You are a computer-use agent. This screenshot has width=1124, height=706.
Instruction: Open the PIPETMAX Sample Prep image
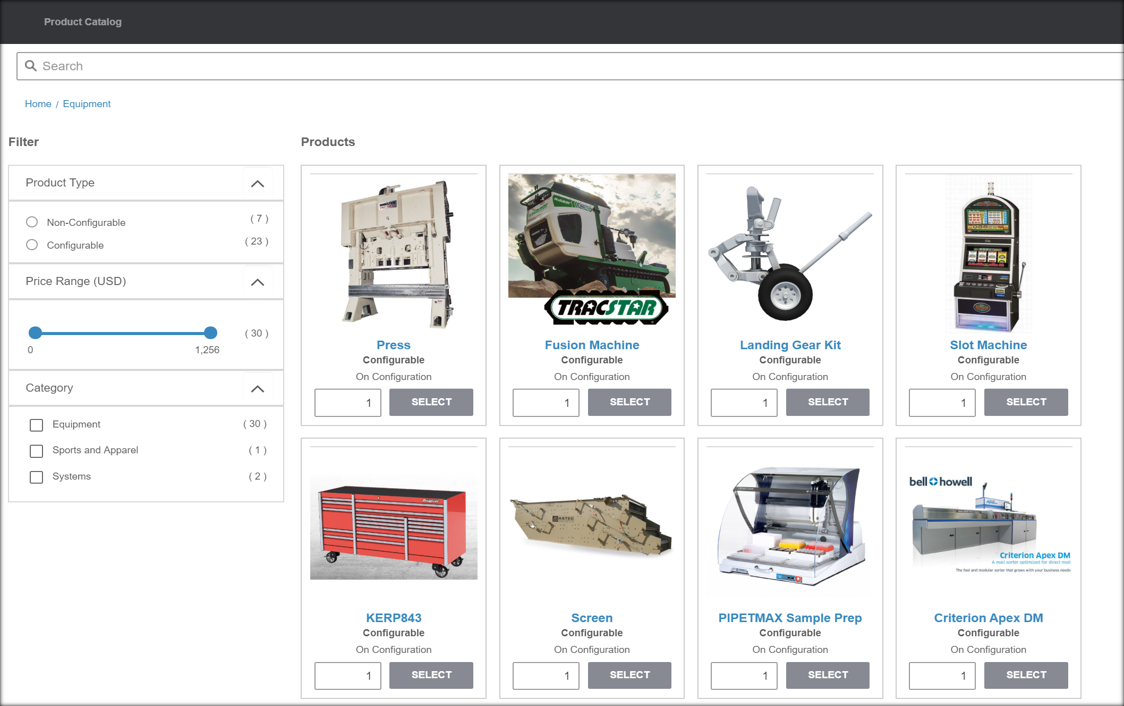(790, 529)
